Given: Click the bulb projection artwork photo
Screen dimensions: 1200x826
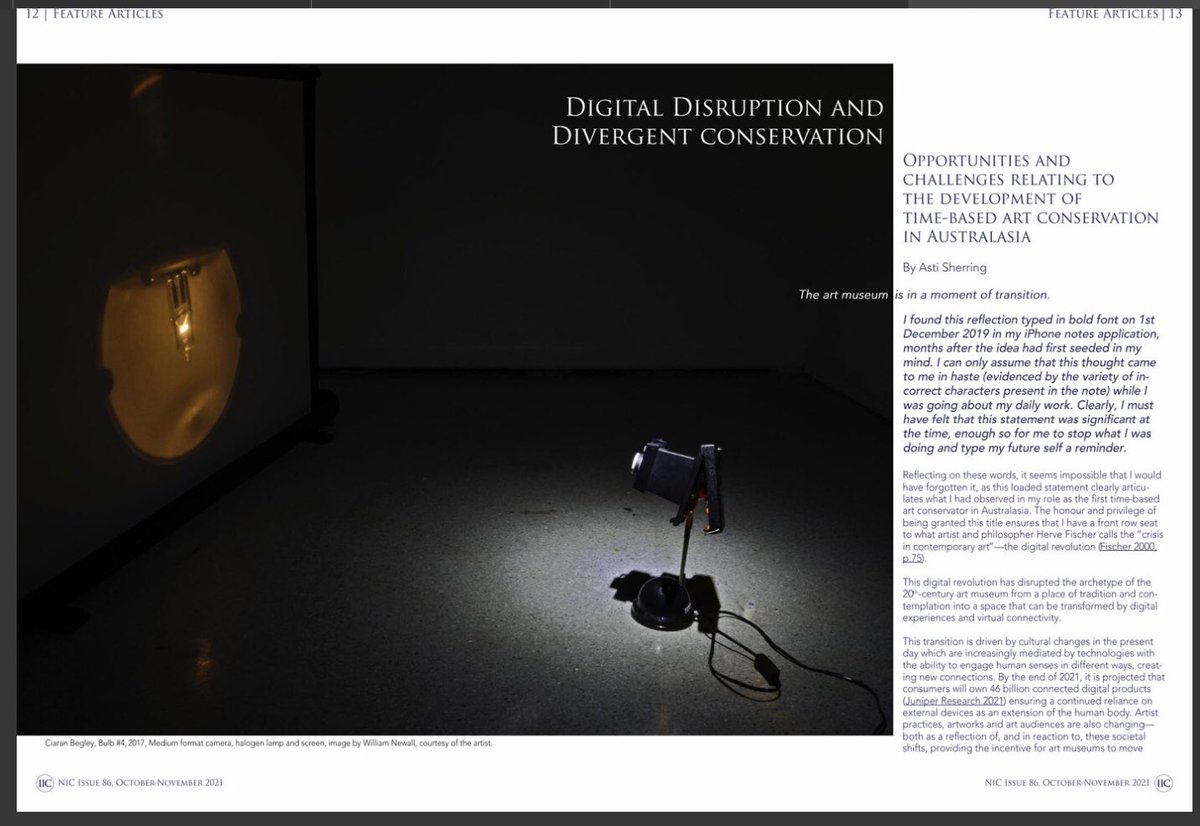Looking at the screenshot, I should (454, 398).
